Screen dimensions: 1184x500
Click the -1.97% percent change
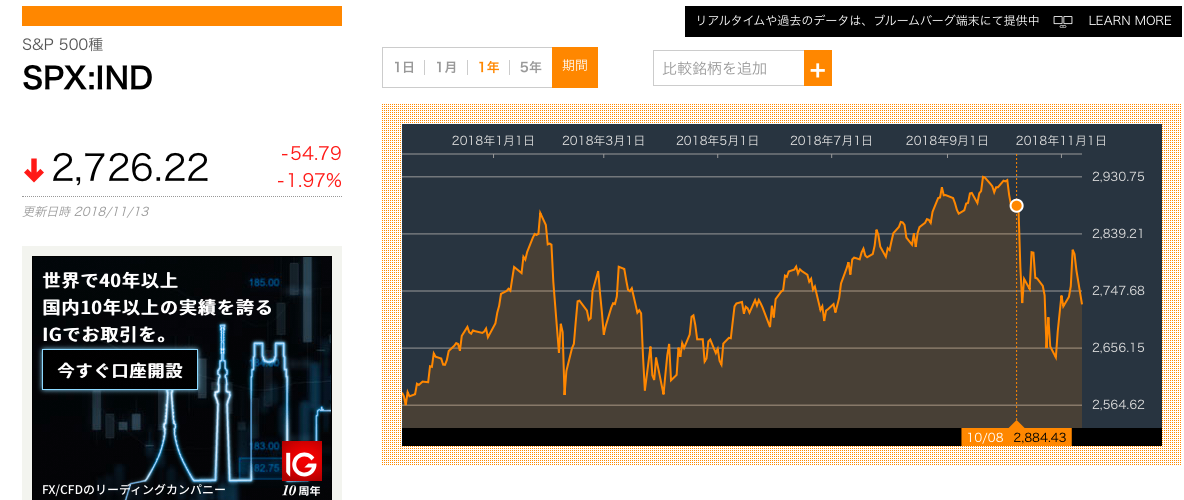click(x=309, y=181)
